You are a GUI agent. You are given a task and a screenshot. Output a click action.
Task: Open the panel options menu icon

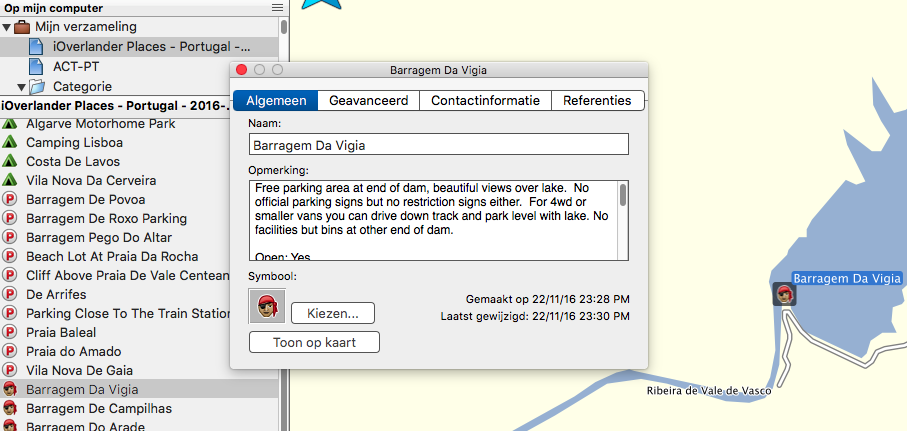[277, 8]
